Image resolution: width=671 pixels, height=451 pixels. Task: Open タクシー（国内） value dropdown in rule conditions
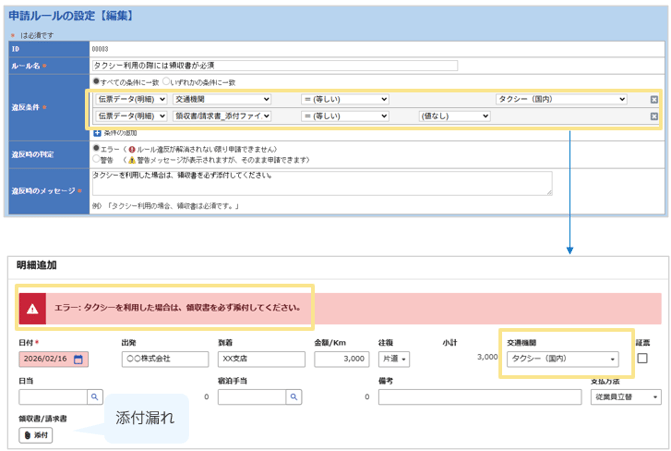coord(561,99)
